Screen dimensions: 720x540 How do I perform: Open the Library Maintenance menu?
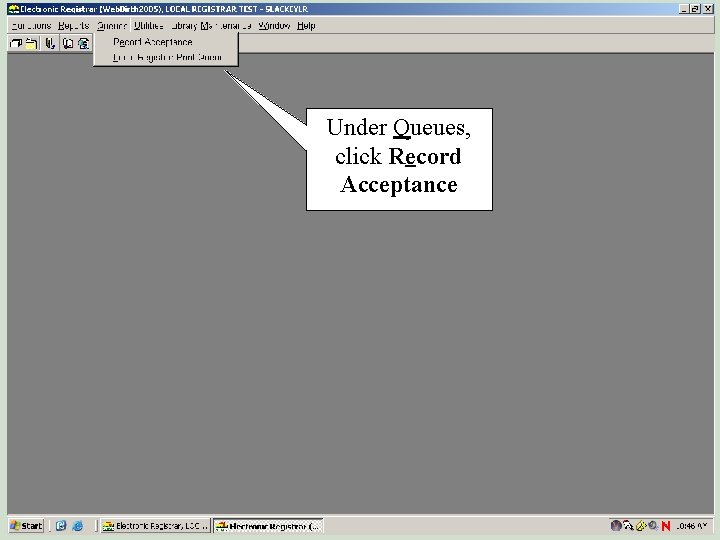point(211,26)
